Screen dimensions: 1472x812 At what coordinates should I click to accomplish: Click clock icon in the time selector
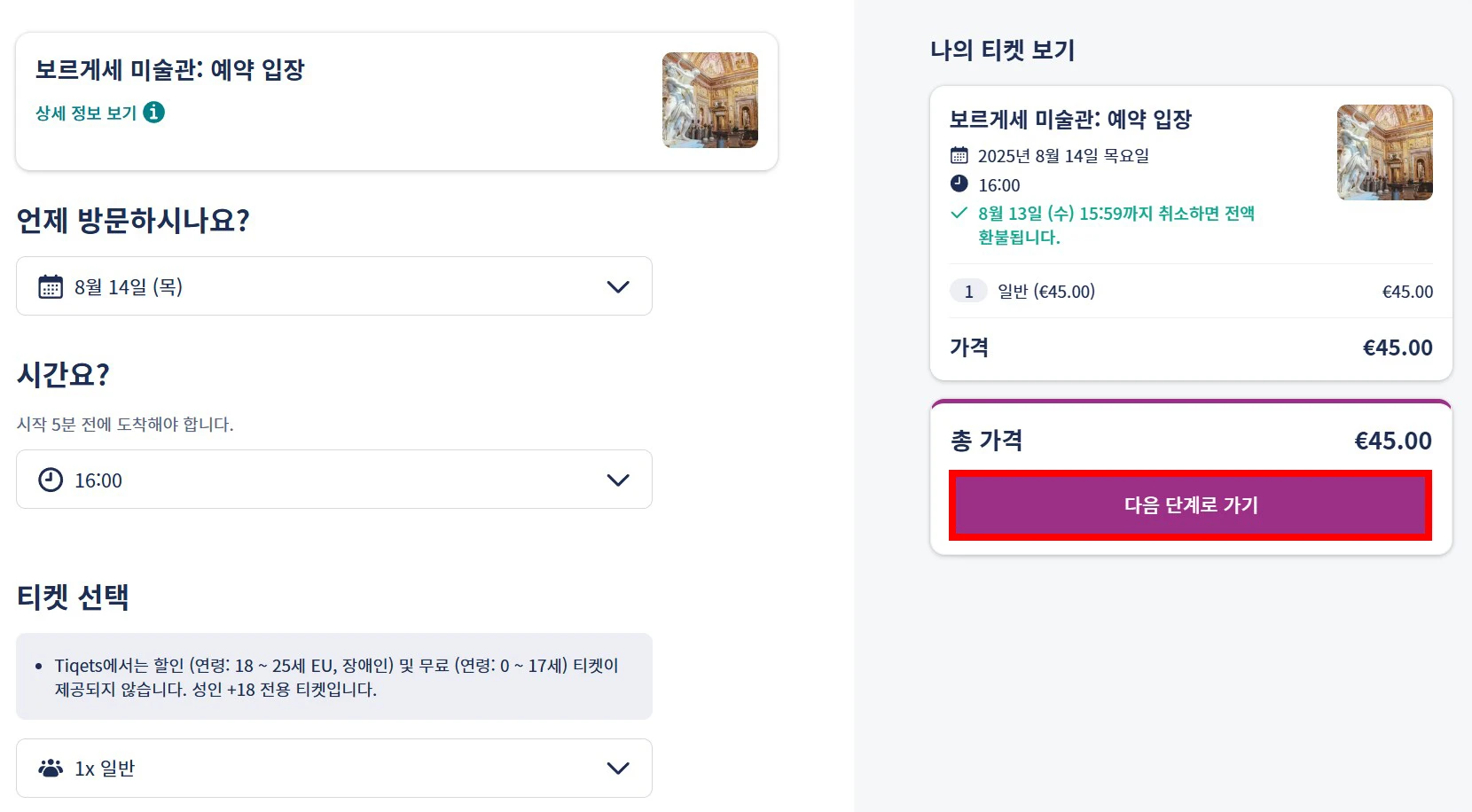coord(51,480)
